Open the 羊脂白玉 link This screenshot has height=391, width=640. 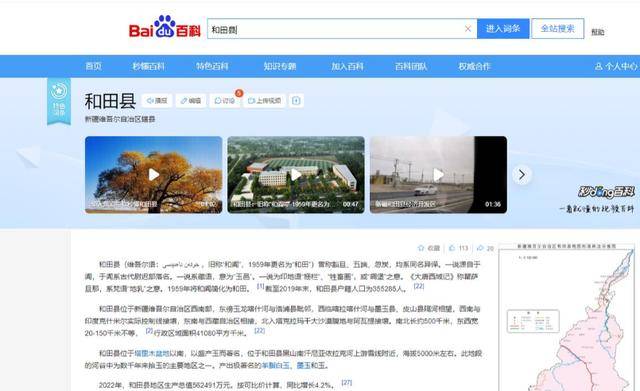[x=275, y=365]
